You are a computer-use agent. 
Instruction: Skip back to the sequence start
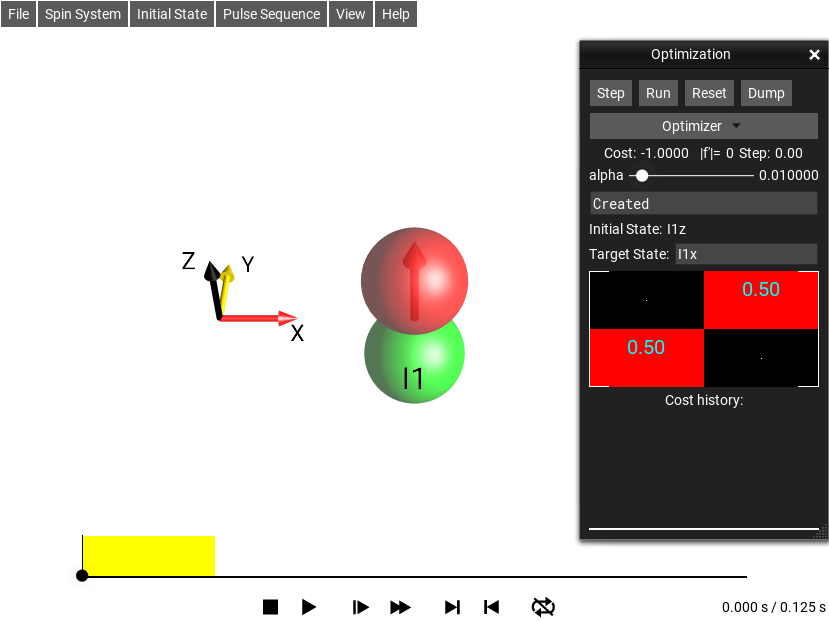pyautogui.click(x=491, y=607)
